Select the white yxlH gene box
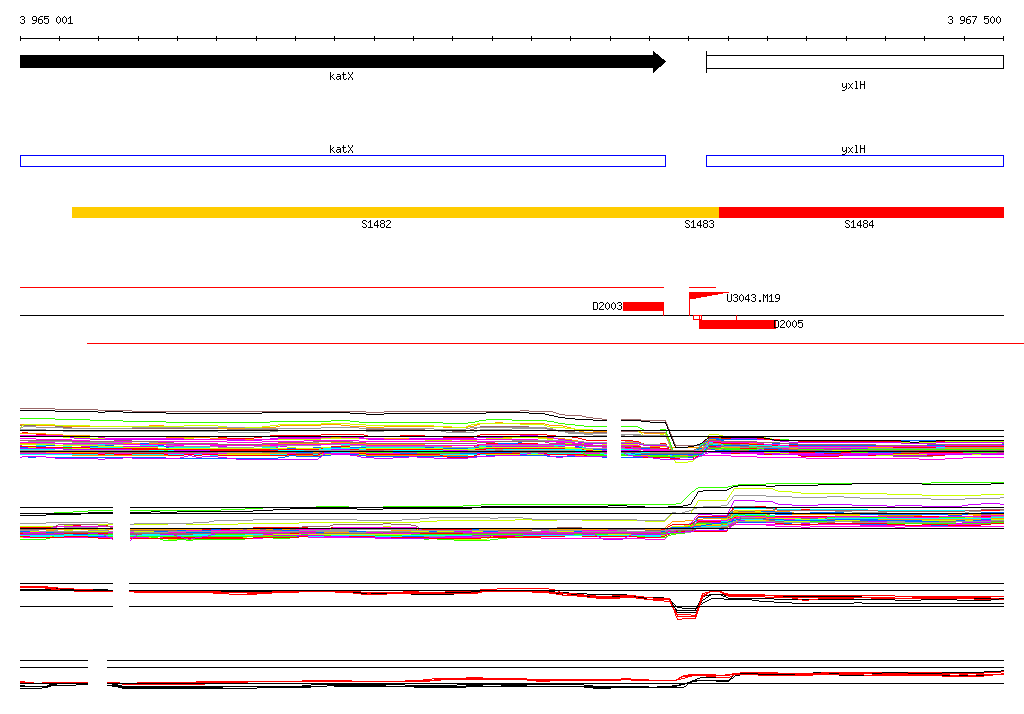 coord(855,62)
